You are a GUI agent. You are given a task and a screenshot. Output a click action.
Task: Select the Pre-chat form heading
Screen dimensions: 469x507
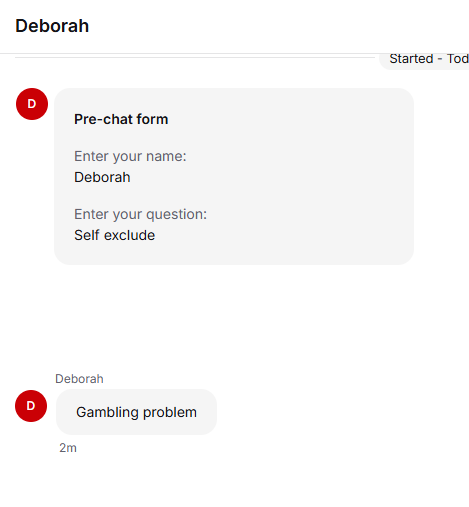(x=121, y=119)
